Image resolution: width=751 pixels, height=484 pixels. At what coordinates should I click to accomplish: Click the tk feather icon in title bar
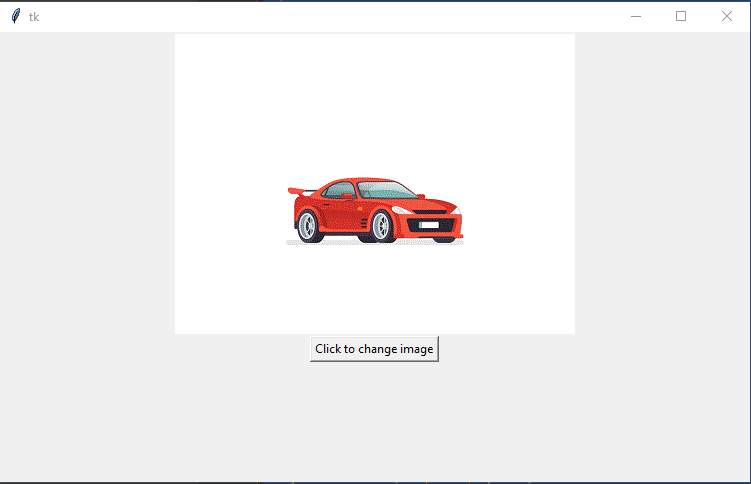[15, 16]
